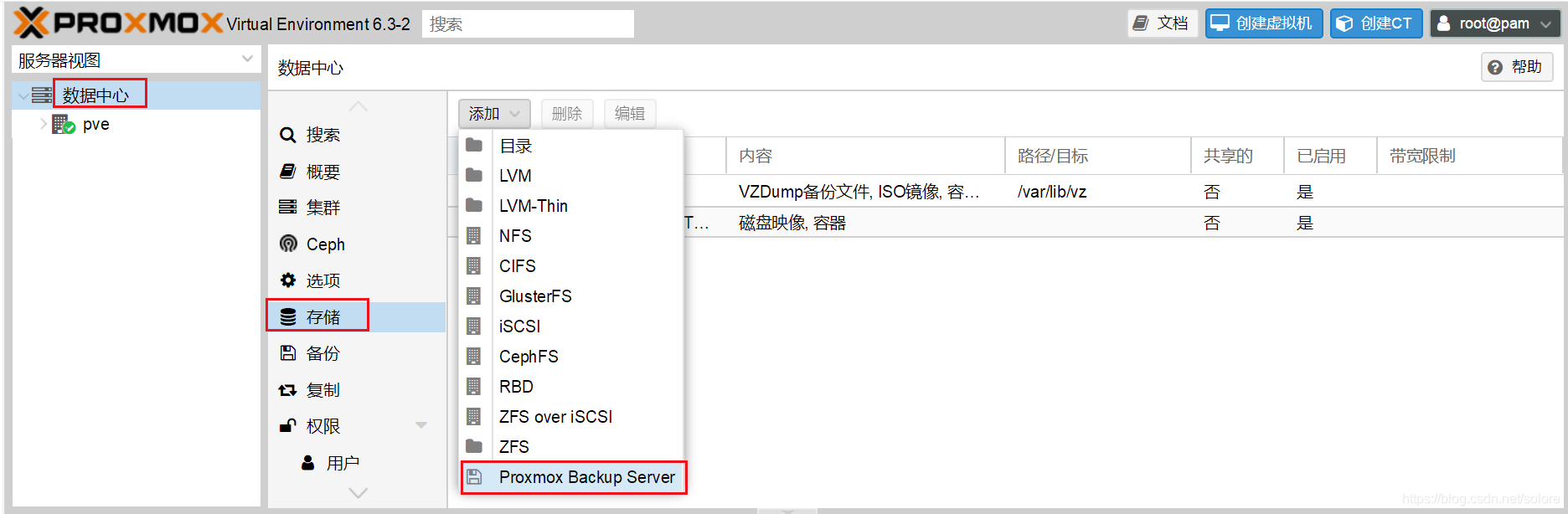Open the 服务器视图 view dropdown
This screenshot has height=514, width=1568.
(x=247, y=59)
